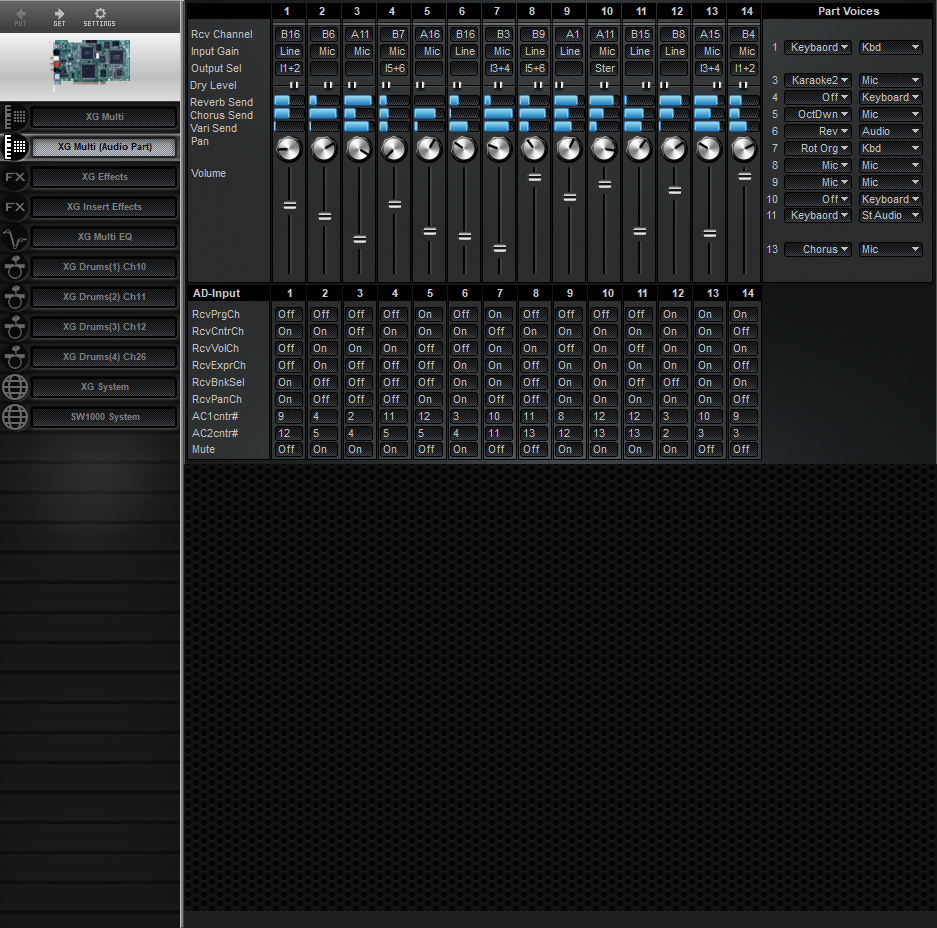Open XG Drums(3) Ch12 button
The width and height of the screenshot is (937, 928).
tap(105, 327)
